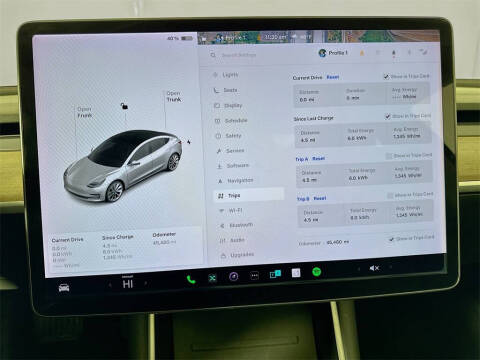The width and height of the screenshot is (480, 360).
Task: Tap the Odometer reading in bottom card
Action: (164, 243)
